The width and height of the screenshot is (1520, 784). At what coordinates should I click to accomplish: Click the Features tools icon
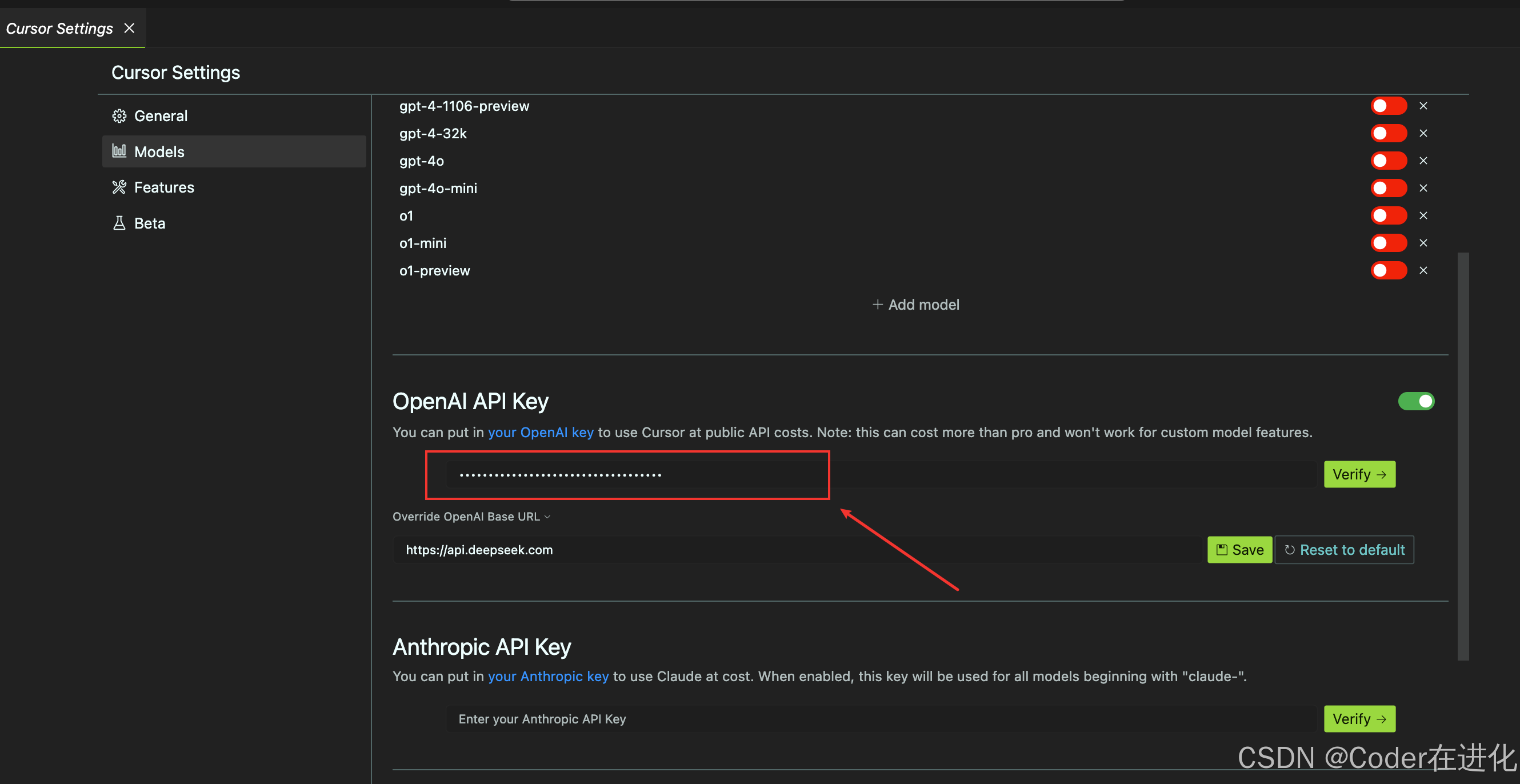pos(119,187)
